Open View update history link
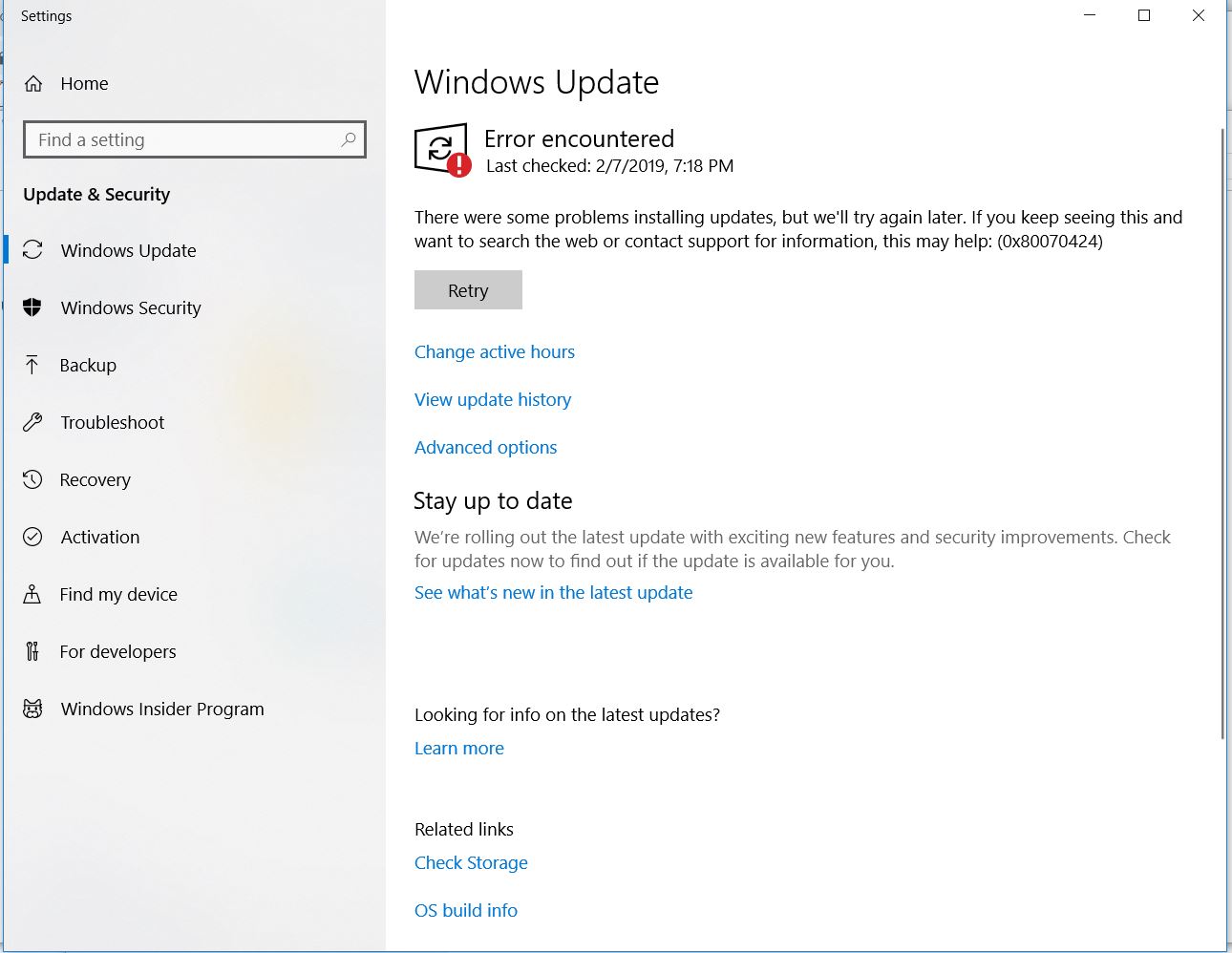The height and width of the screenshot is (953, 1232). pos(493,399)
